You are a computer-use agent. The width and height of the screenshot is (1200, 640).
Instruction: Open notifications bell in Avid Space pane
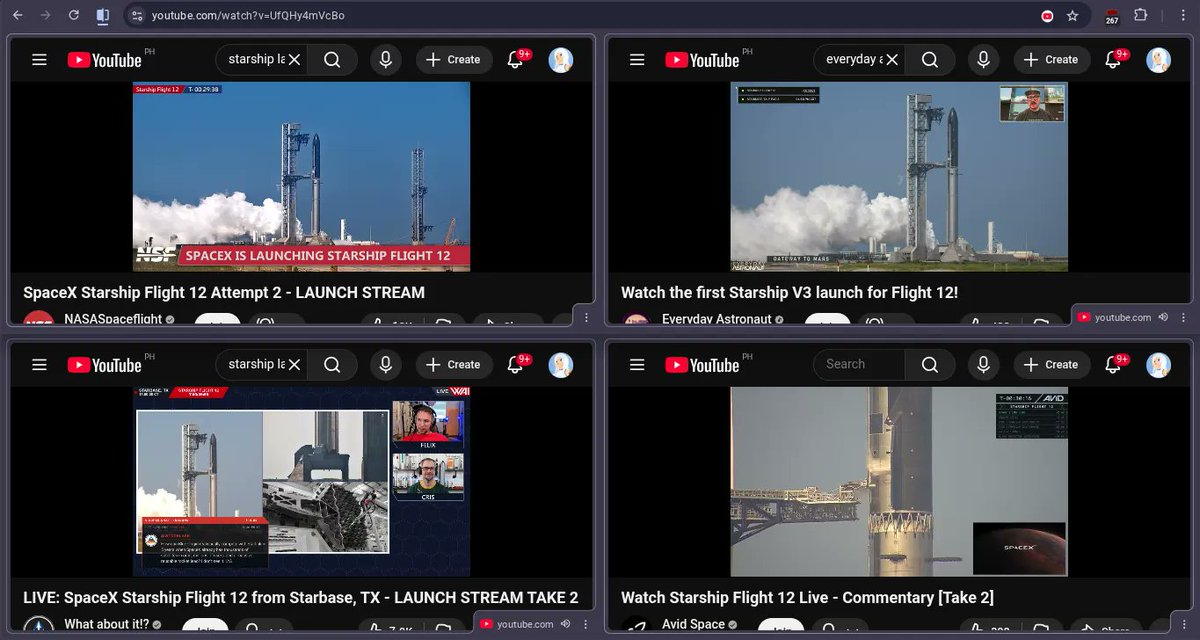(x=1114, y=365)
